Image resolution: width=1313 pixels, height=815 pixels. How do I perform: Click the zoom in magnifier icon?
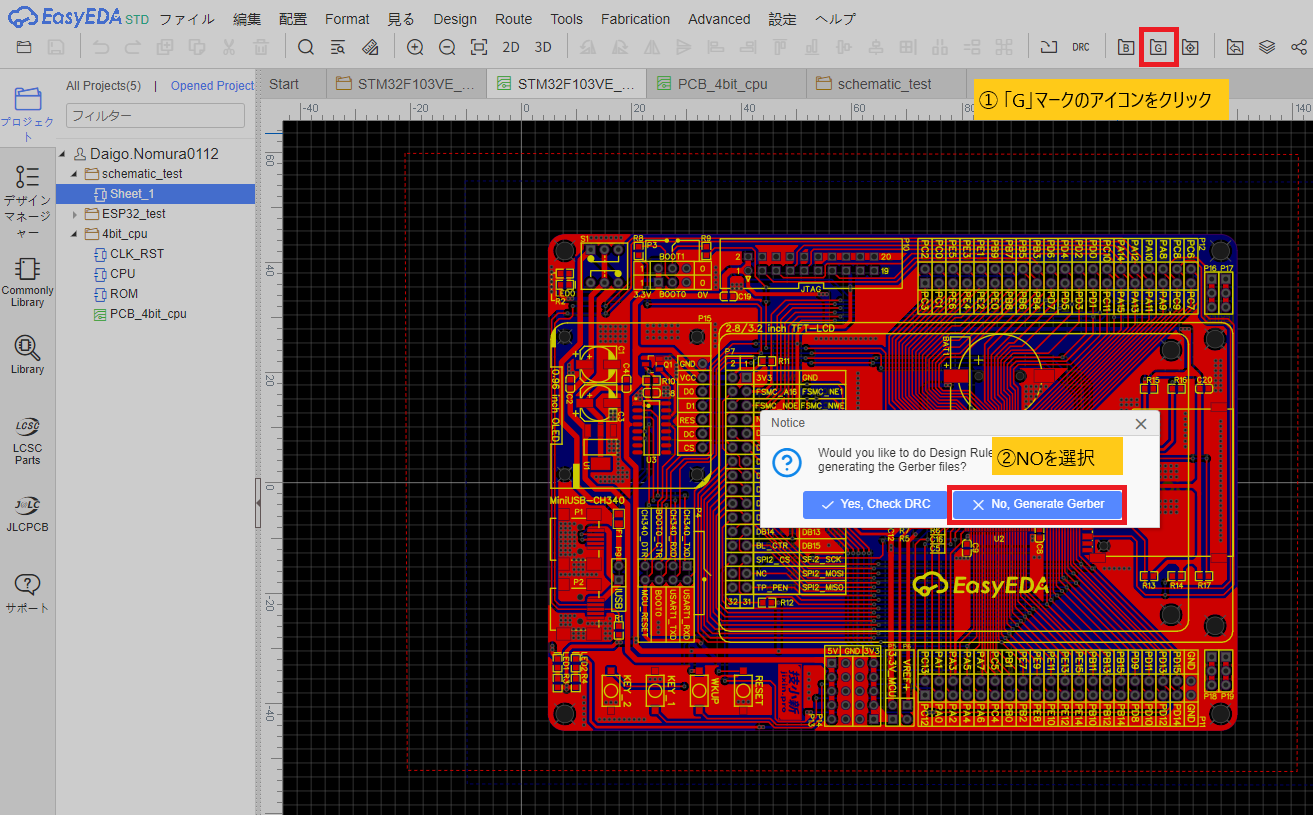click(x=415, y=47)
